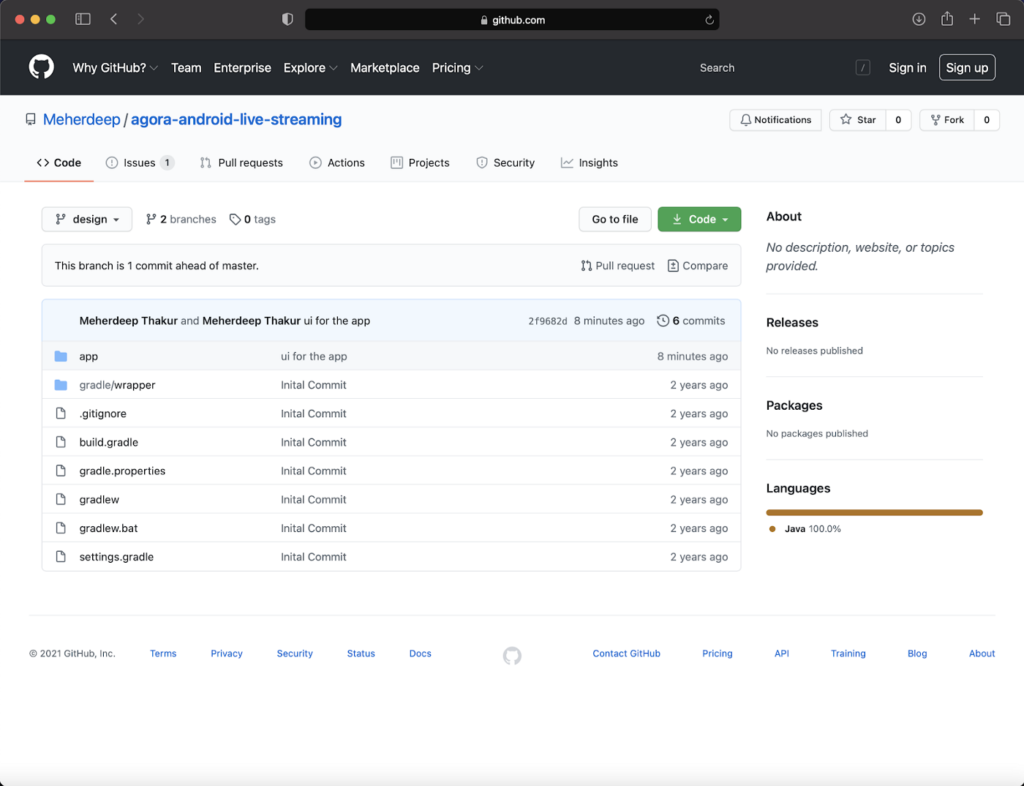The width and height of the screenshot is (1024, 786).
Task: Fork this repository
Action: (x=947, y=119)
